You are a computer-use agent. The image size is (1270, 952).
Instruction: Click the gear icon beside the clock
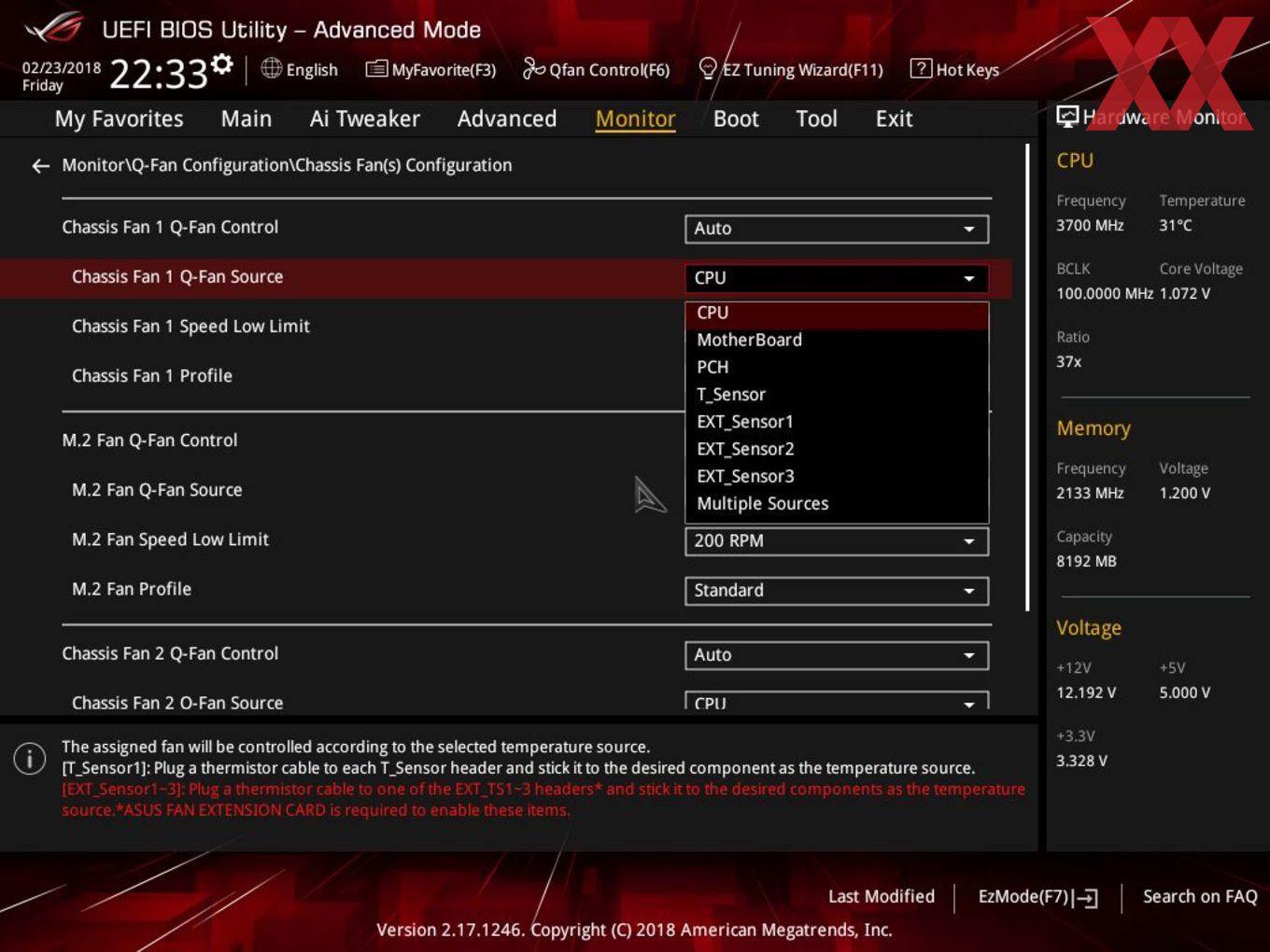221,63
